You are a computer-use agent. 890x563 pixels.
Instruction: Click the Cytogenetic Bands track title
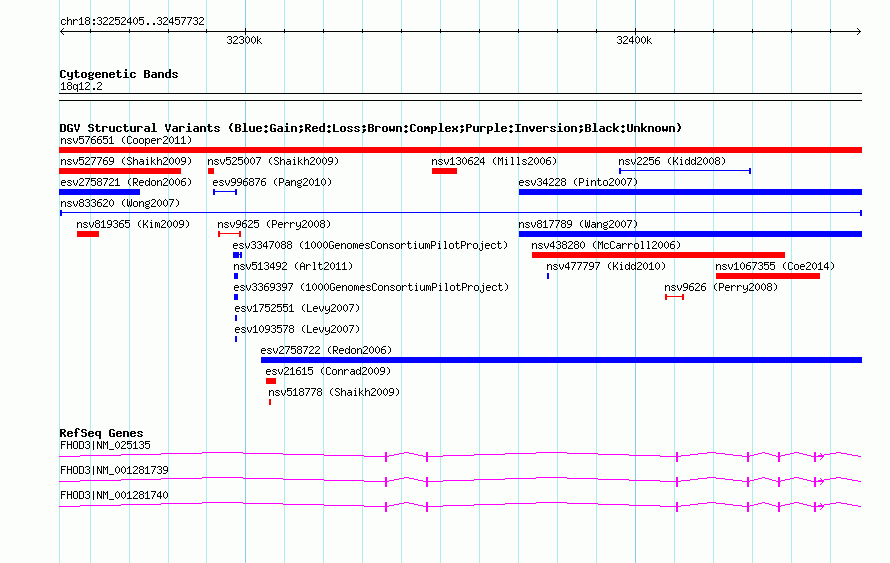[119, 74]
